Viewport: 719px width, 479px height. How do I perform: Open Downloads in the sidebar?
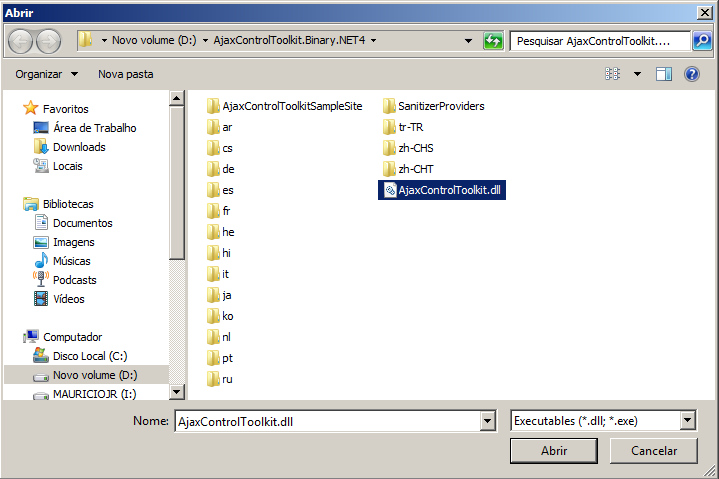tap(69, 147)
